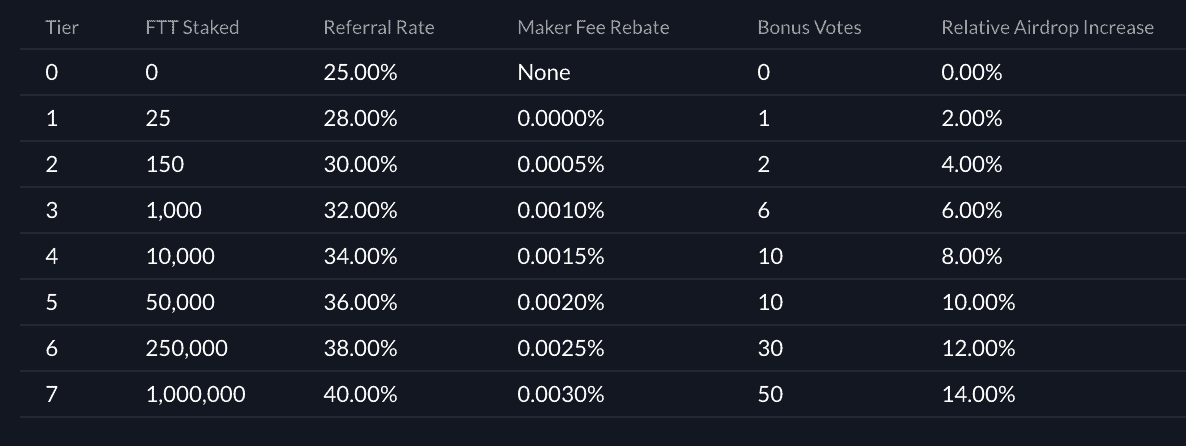The image size is (1186, 446).
Task: Click the 10,000 FTT Staked cell
Action: [180, 256]
